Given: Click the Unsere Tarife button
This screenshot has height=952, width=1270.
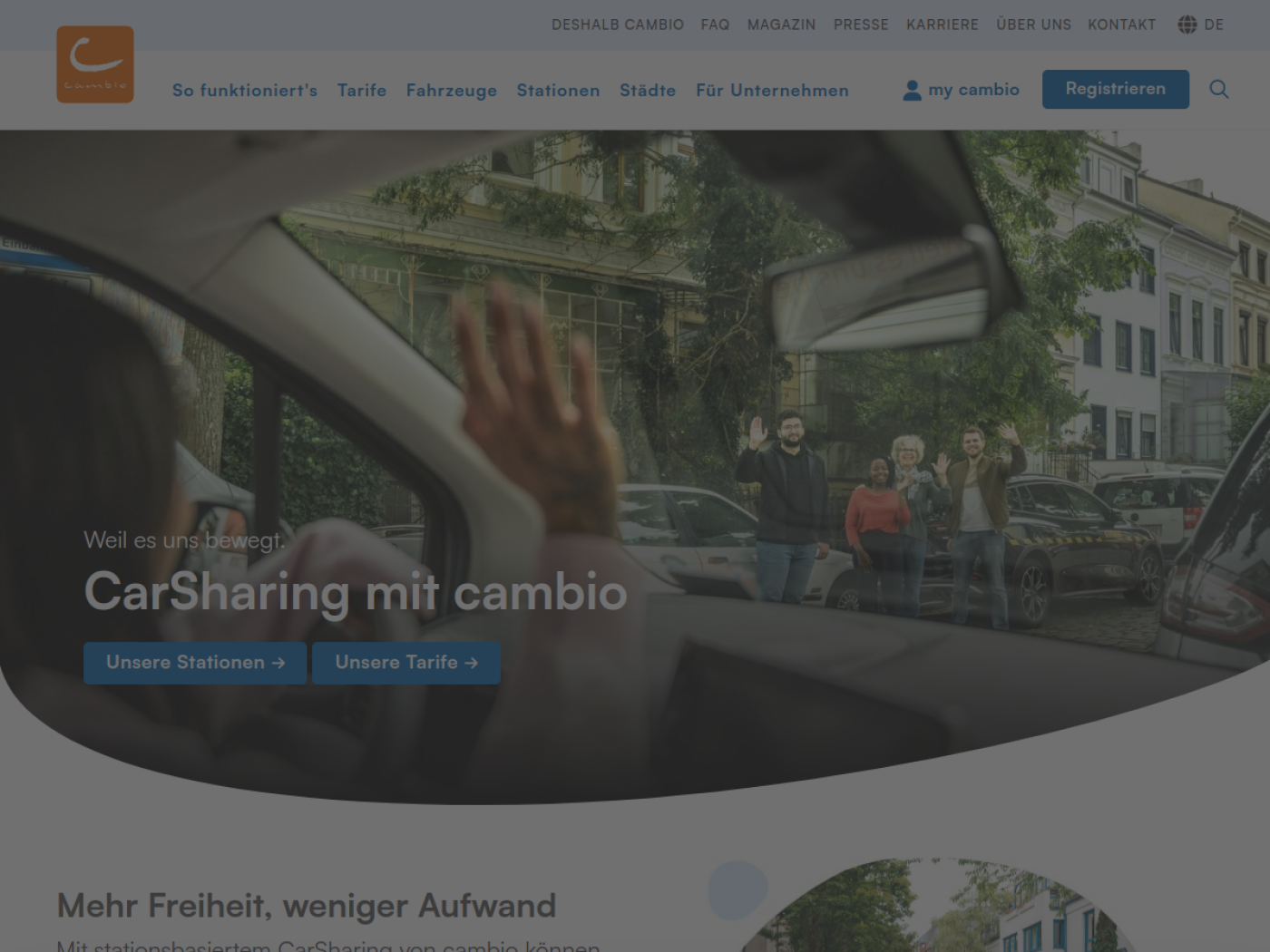Looking at the screenshot, I should (x=406, y=663).
